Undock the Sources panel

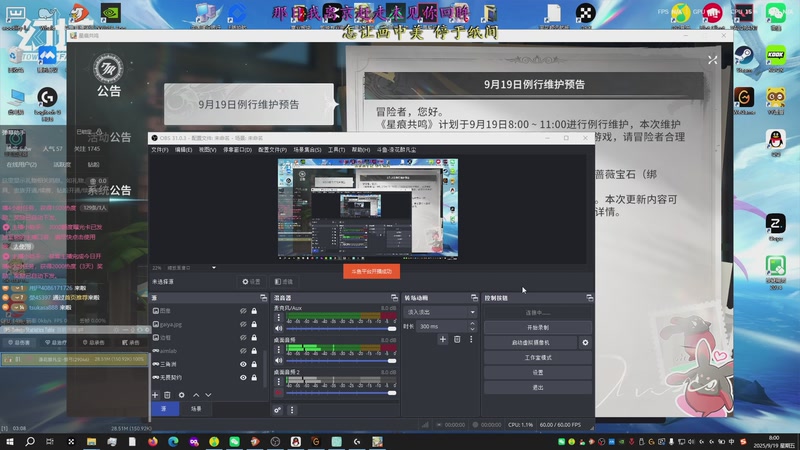point(263,297)
